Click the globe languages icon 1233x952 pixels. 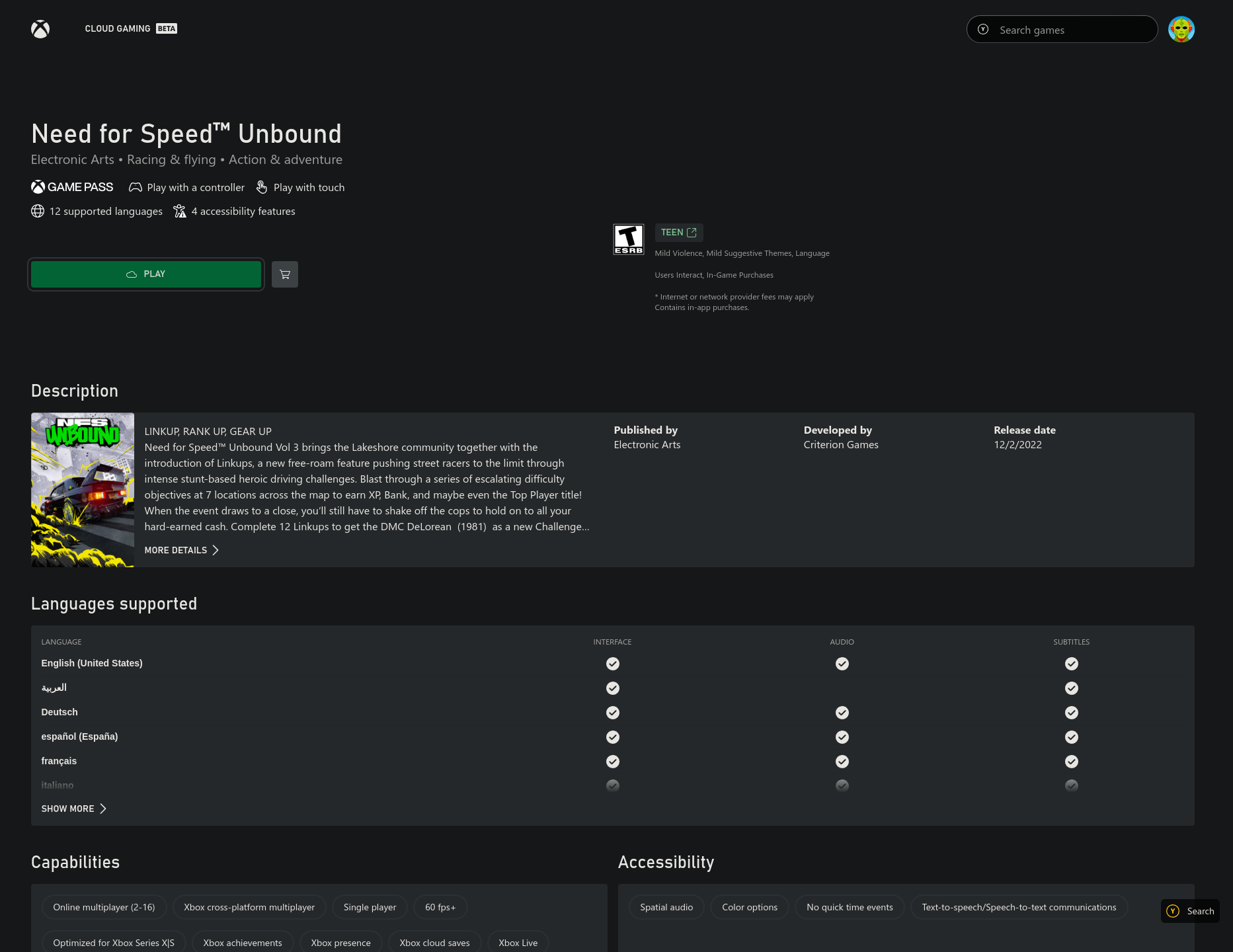(38, 211)
